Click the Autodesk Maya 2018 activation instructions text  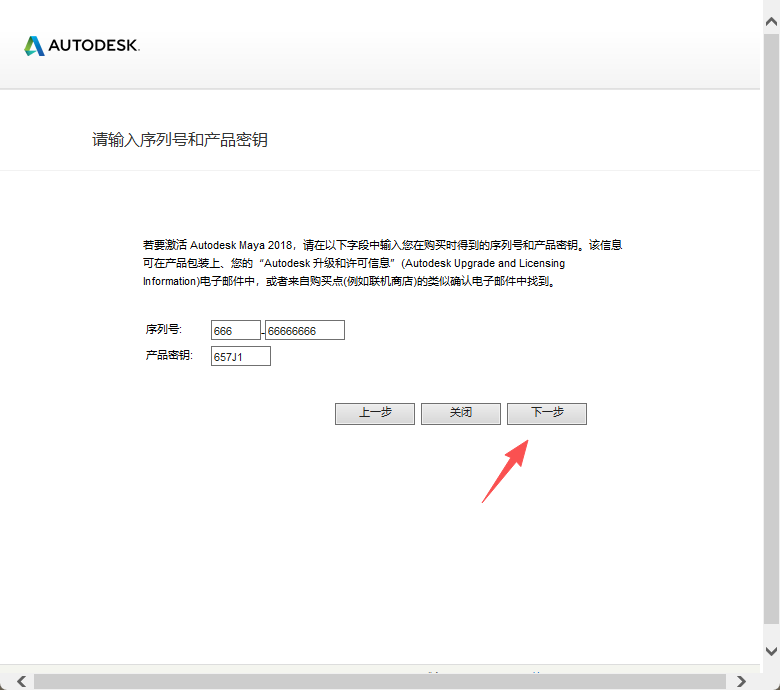pos(383,263)
